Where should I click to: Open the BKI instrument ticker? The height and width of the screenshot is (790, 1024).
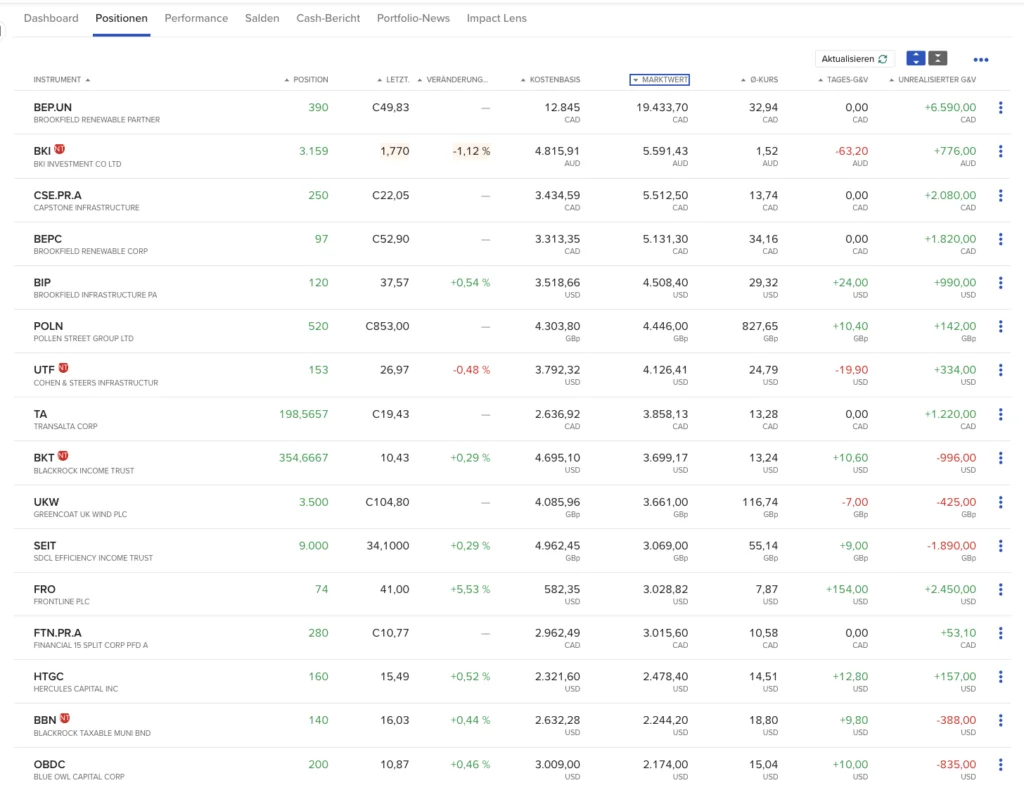(42, 151)
